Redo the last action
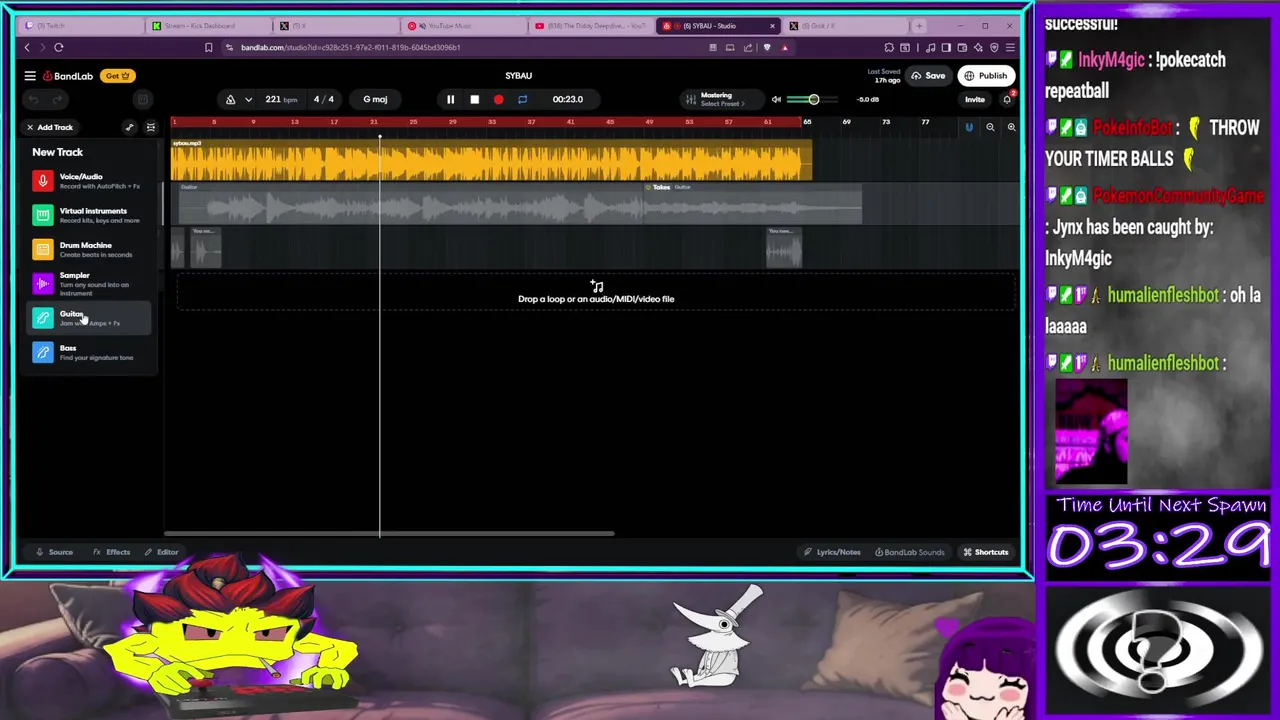 pos(57,99)
